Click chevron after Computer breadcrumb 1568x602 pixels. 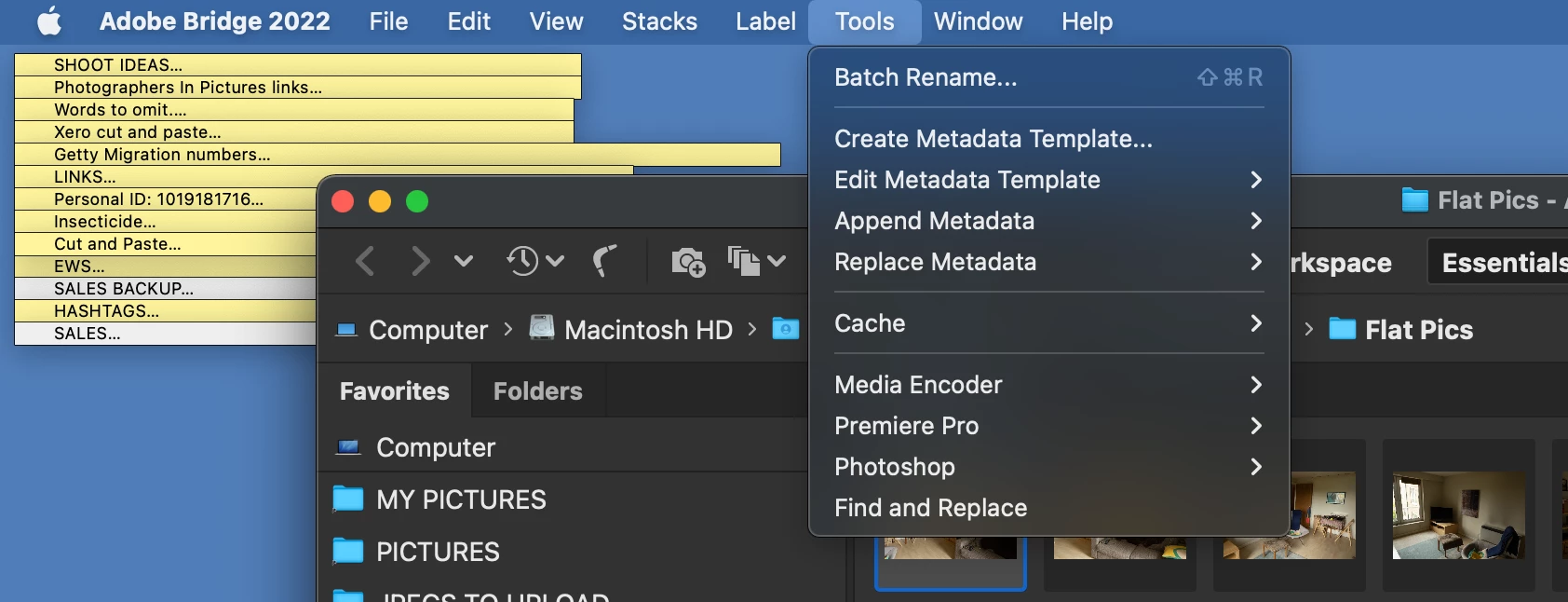click(508, 329)
